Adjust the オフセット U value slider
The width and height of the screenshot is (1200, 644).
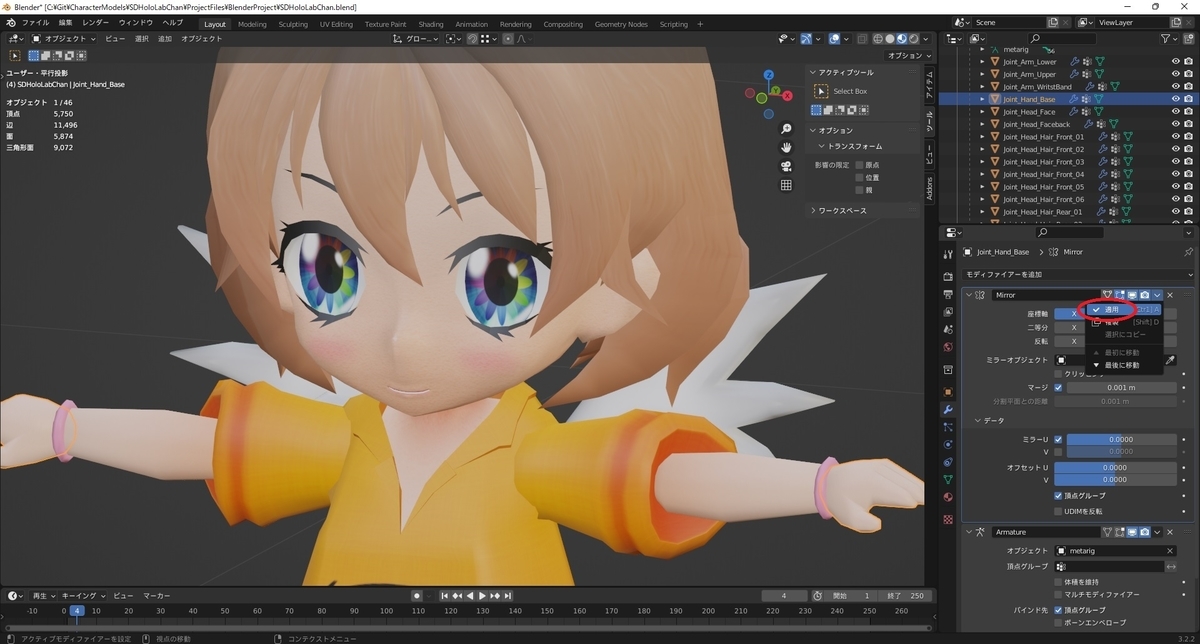coord(1116,467)
